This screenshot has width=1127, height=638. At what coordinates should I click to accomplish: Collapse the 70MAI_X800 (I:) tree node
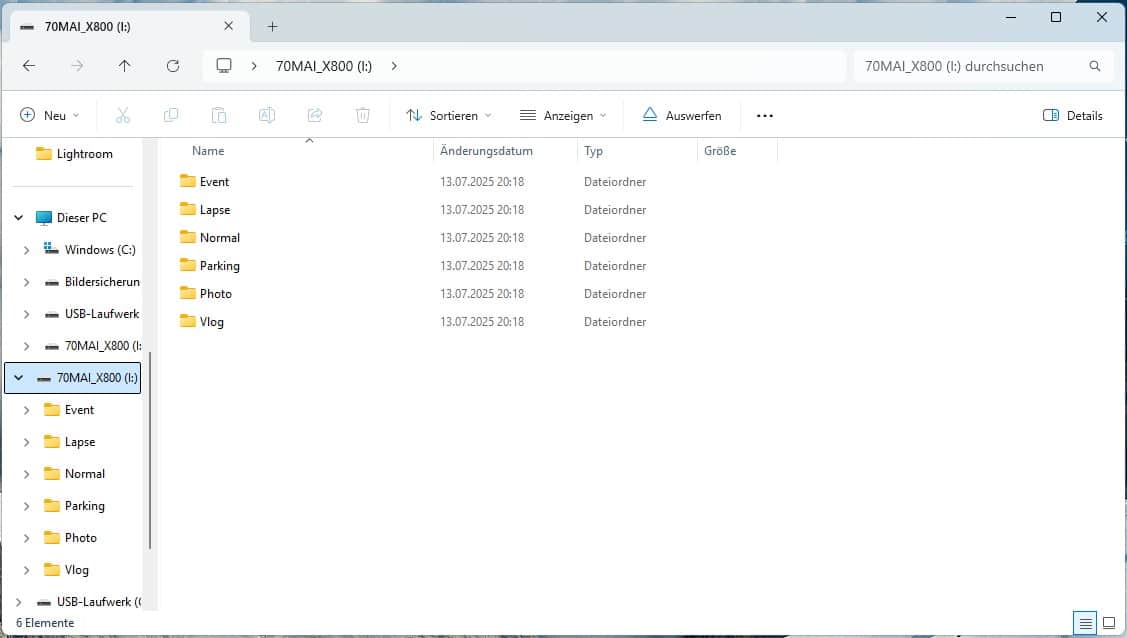18,378
